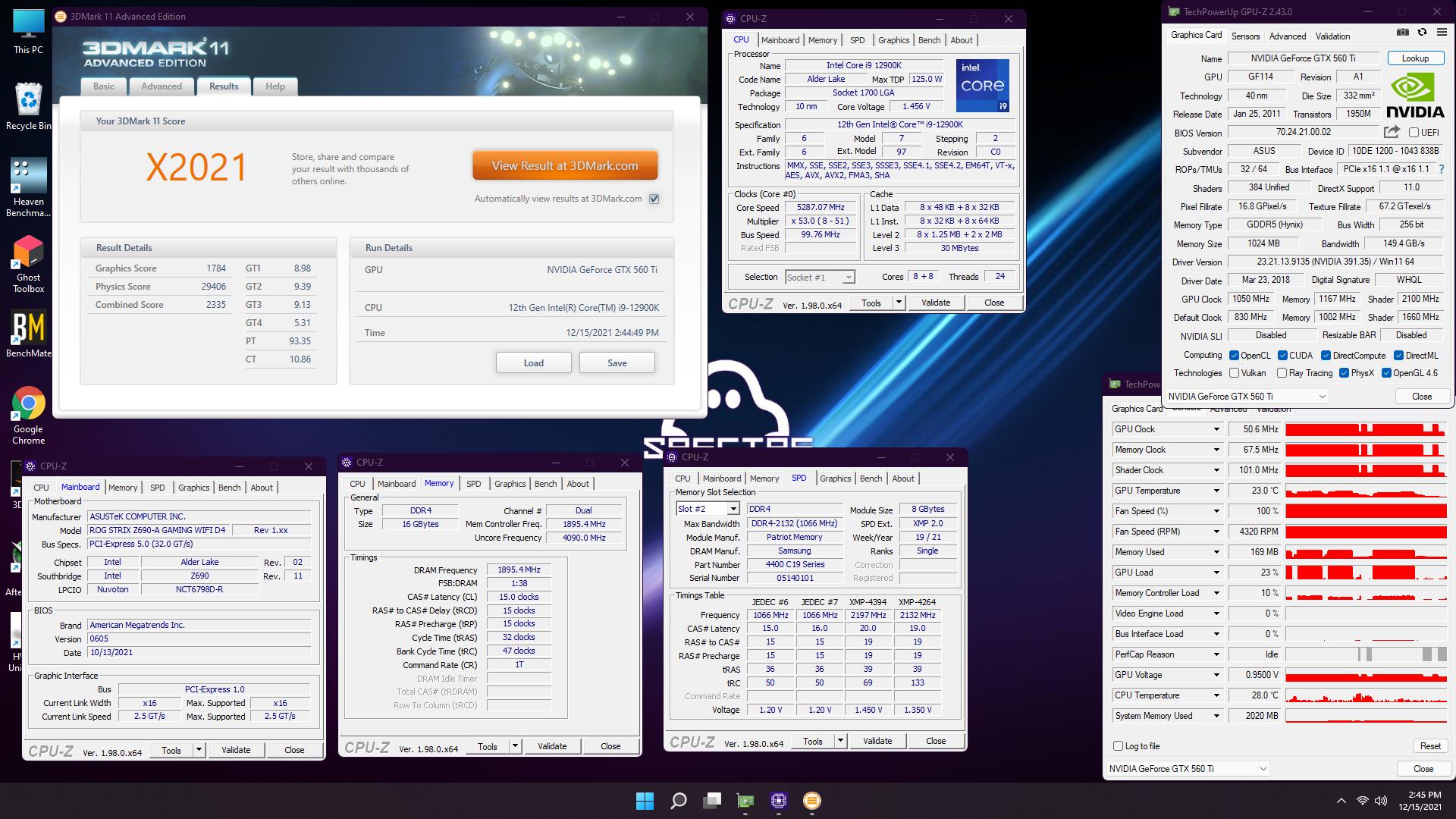Viewport: 1456px width, 819px height.
Task: Open GPU selection dropdown in GPU-Z Graphics Card window
Action: click(x=1247, y=397)
